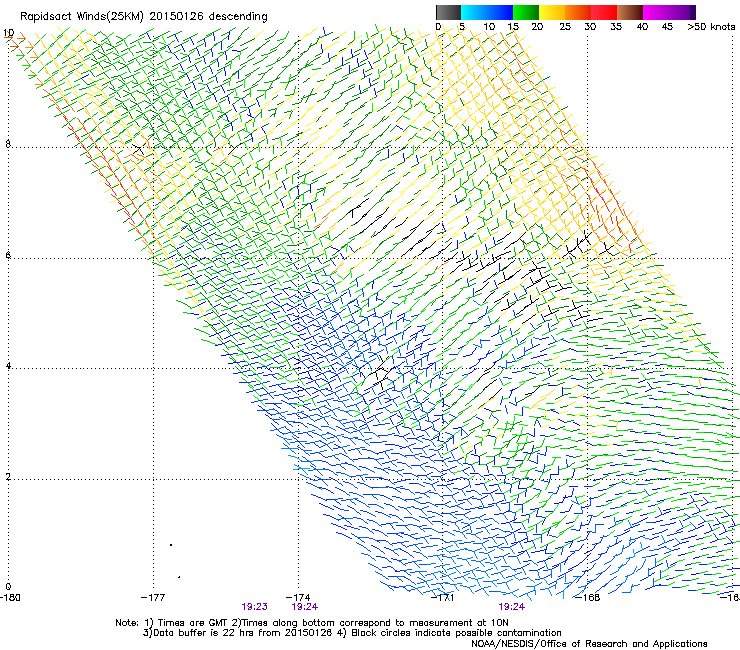Click the yellow 20-25 knots legend swatch
Screen dimensions: 740x650
point(552,12)
